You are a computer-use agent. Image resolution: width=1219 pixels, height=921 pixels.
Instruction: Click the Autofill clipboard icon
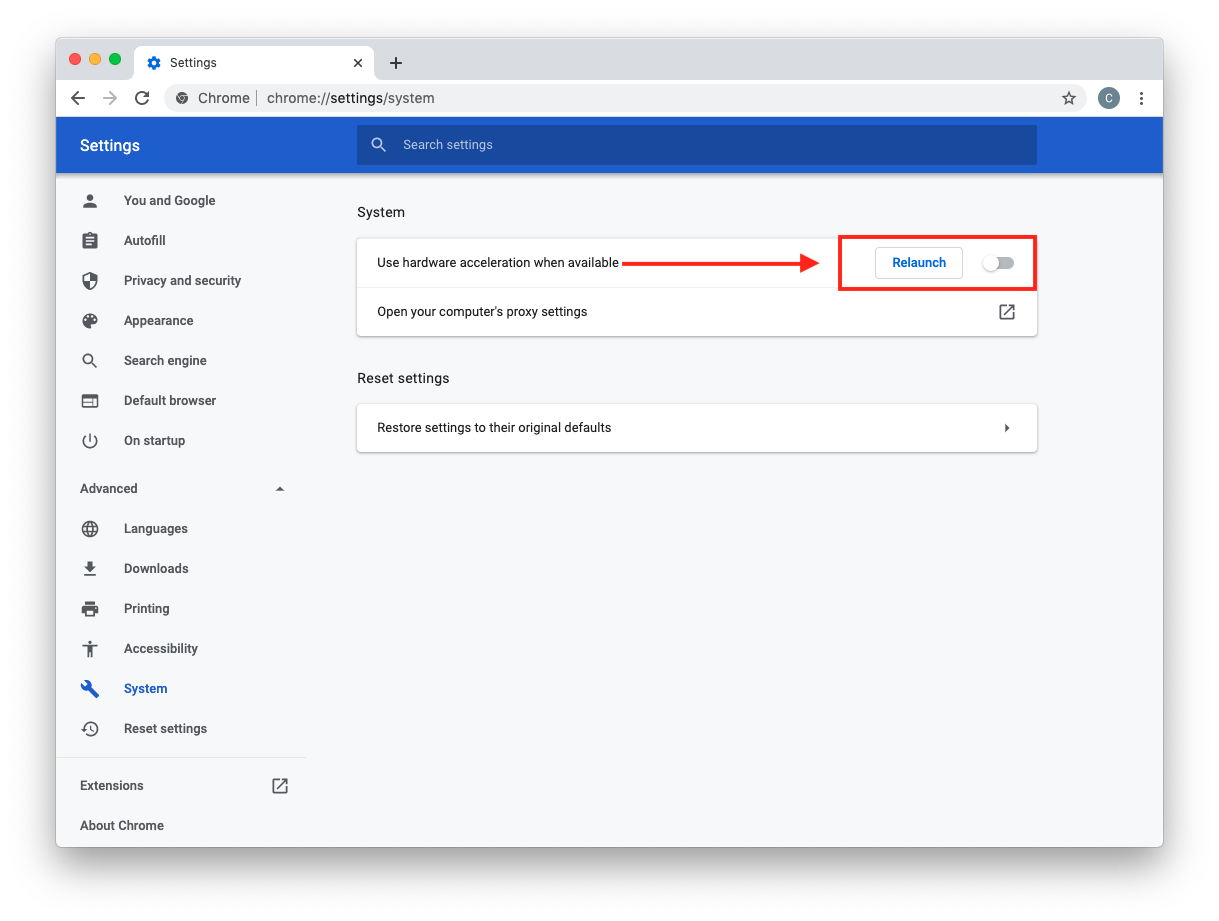click(90, 241)
